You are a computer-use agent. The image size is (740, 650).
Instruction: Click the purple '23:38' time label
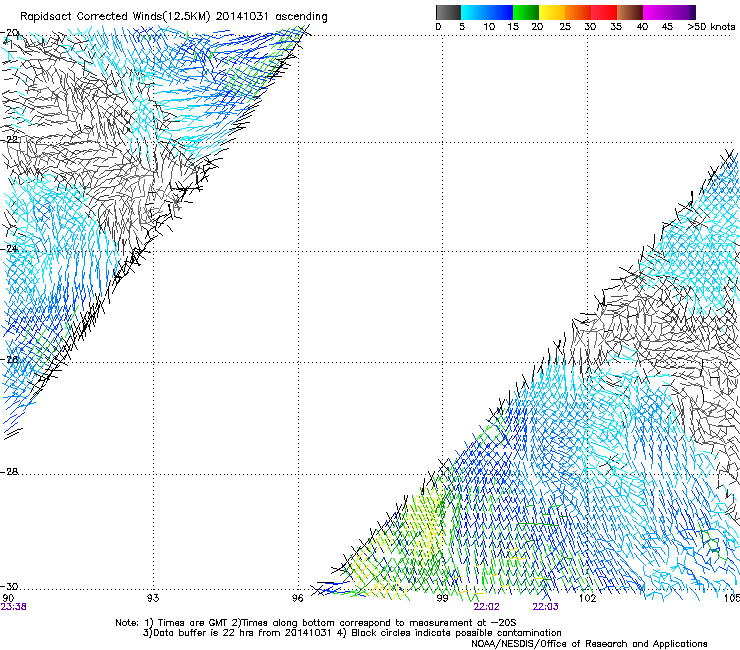tap(14, 607)
